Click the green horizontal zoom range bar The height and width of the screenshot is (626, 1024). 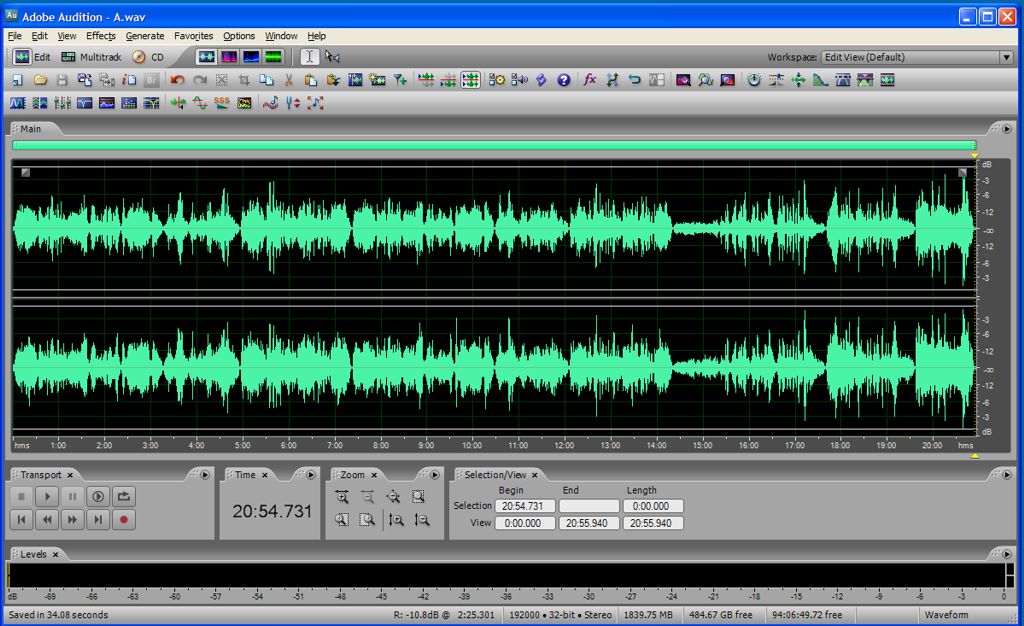(494, 146)
